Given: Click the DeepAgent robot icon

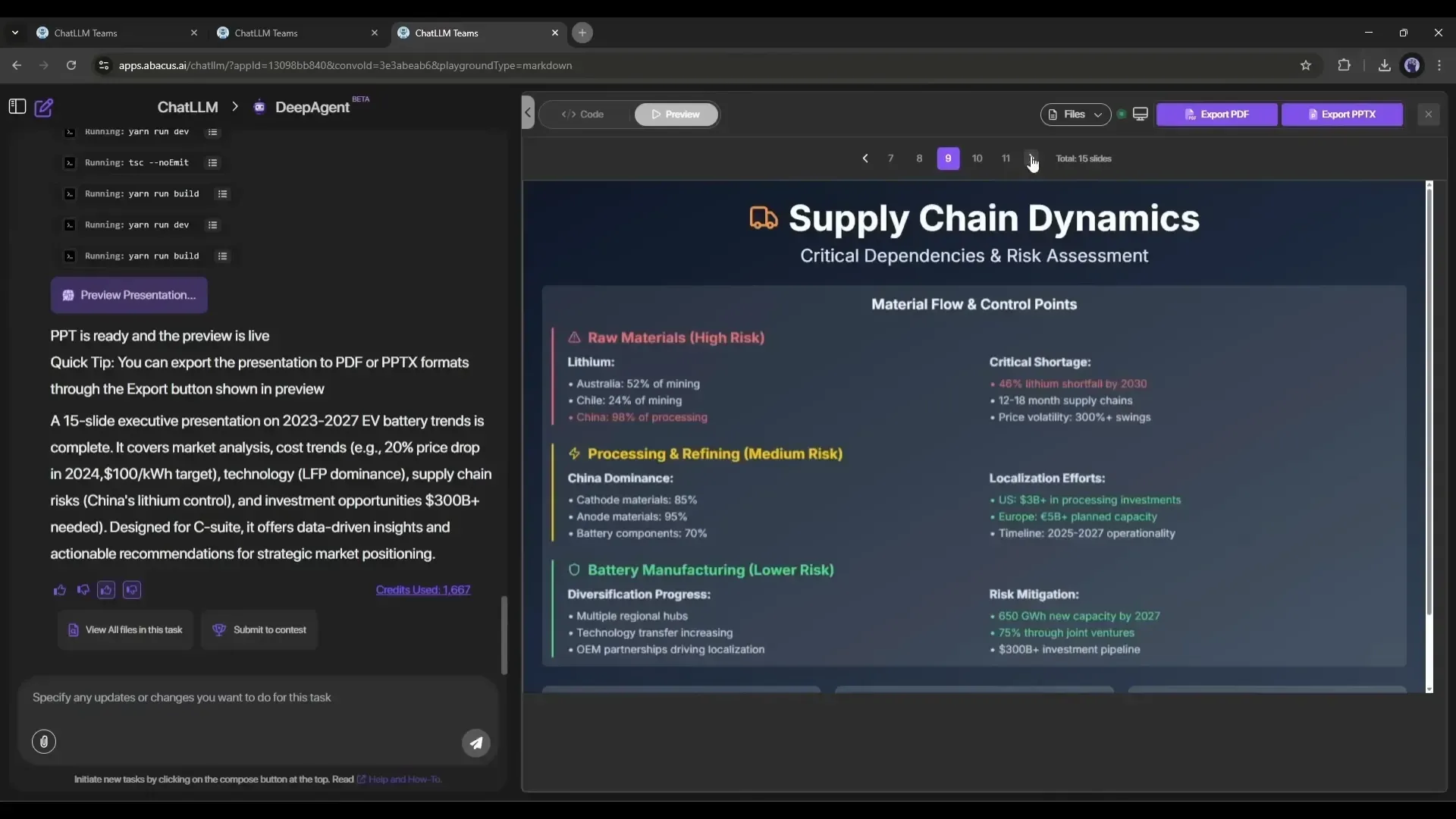Looking at the screenshot, I should pos(259,107).
